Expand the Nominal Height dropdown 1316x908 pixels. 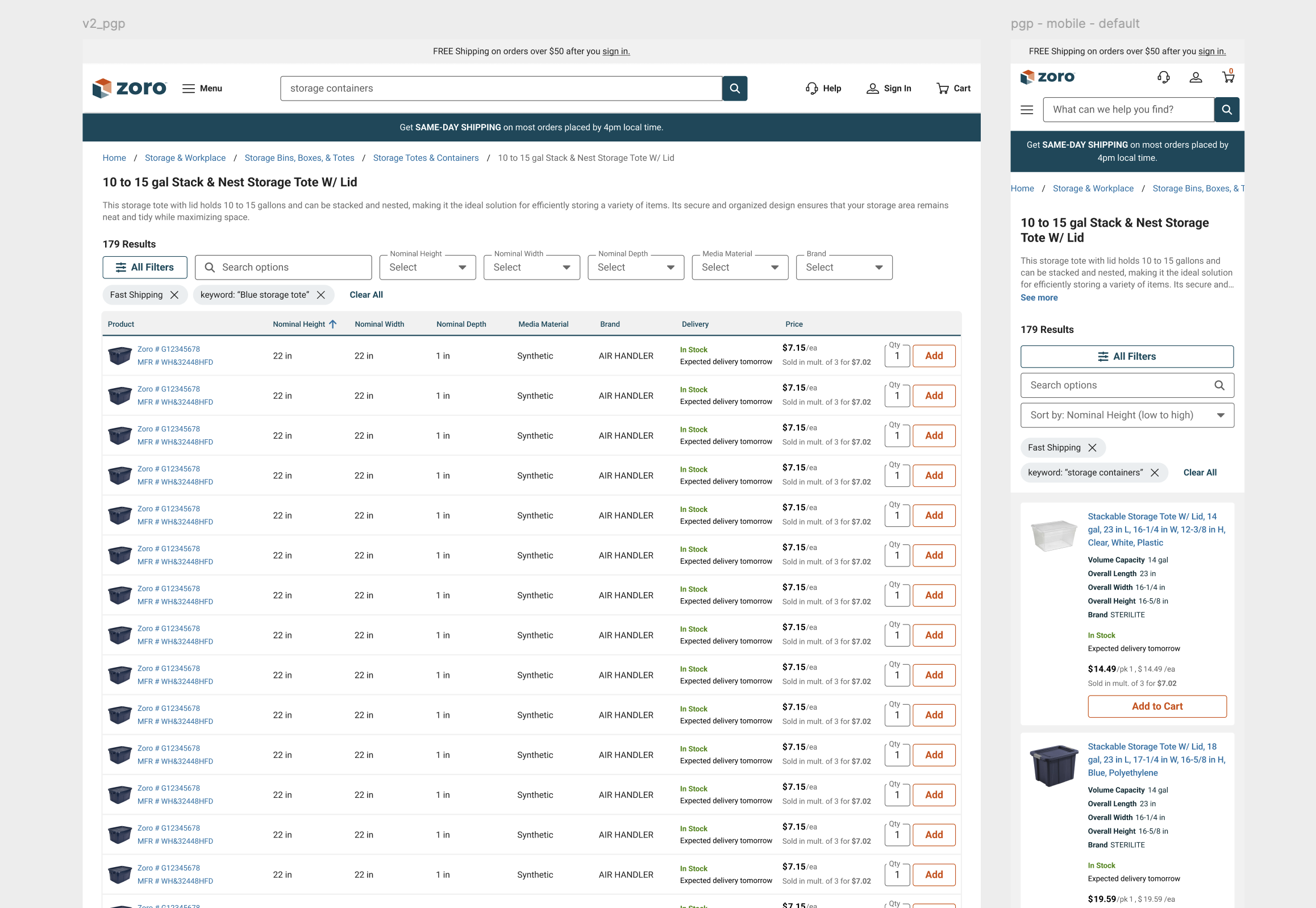click(x=427, y=268)
